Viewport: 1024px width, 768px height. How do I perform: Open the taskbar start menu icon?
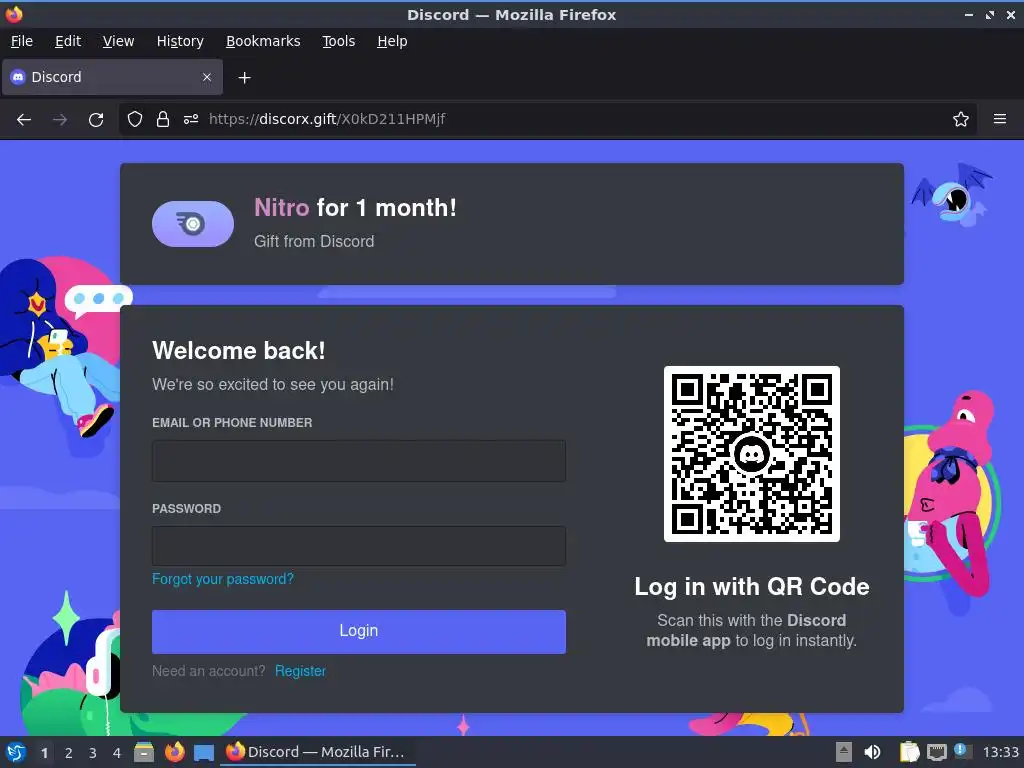pos(16,752)
